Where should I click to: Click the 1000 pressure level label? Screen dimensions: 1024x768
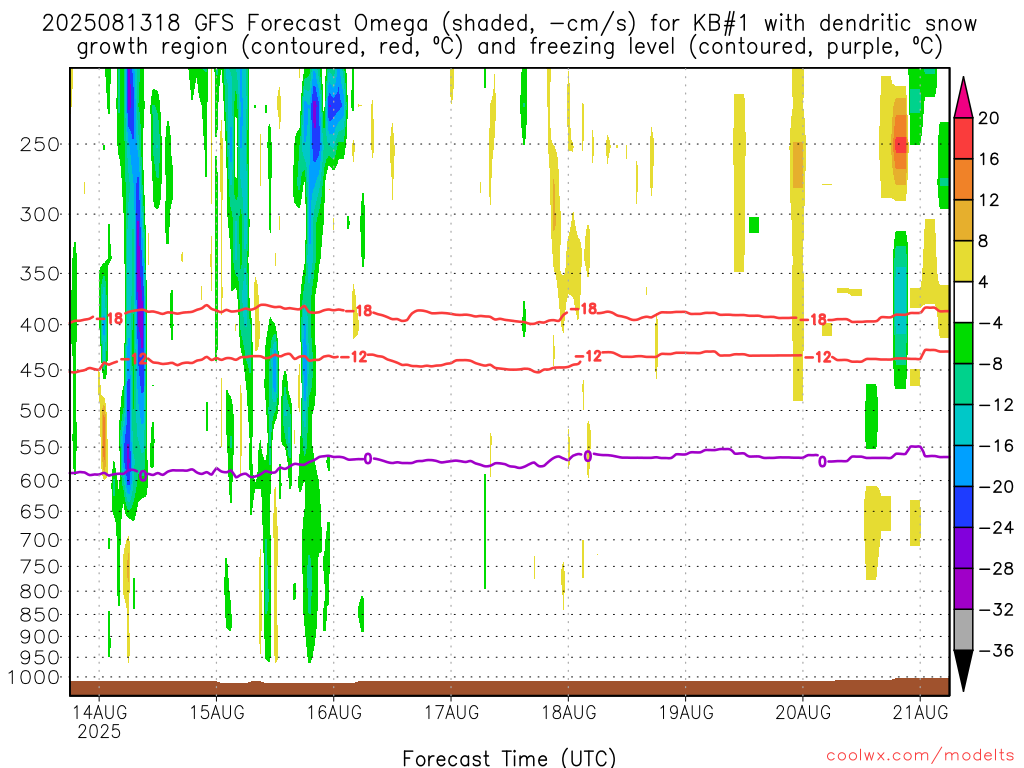35,678
